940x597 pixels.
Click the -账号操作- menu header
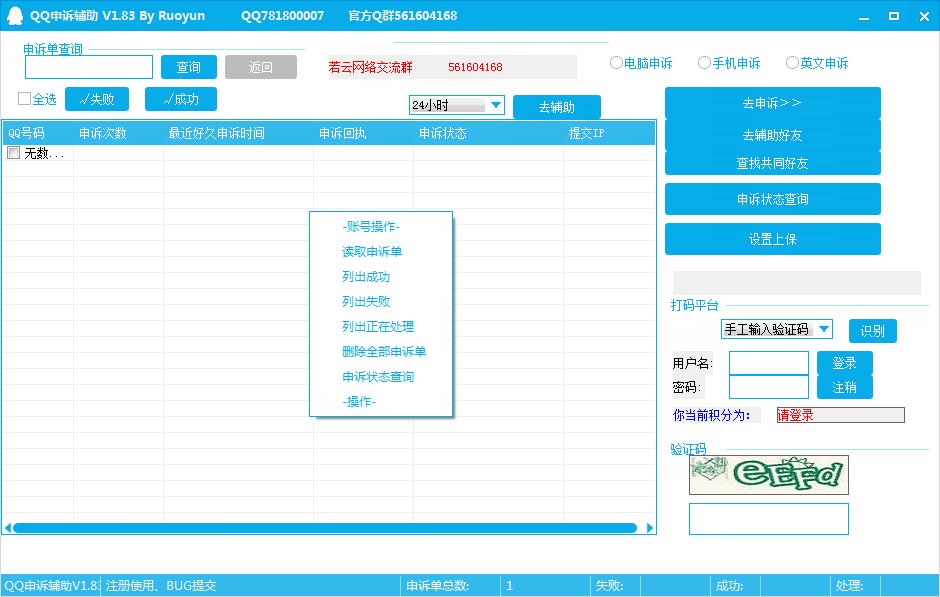coord(370,227)
